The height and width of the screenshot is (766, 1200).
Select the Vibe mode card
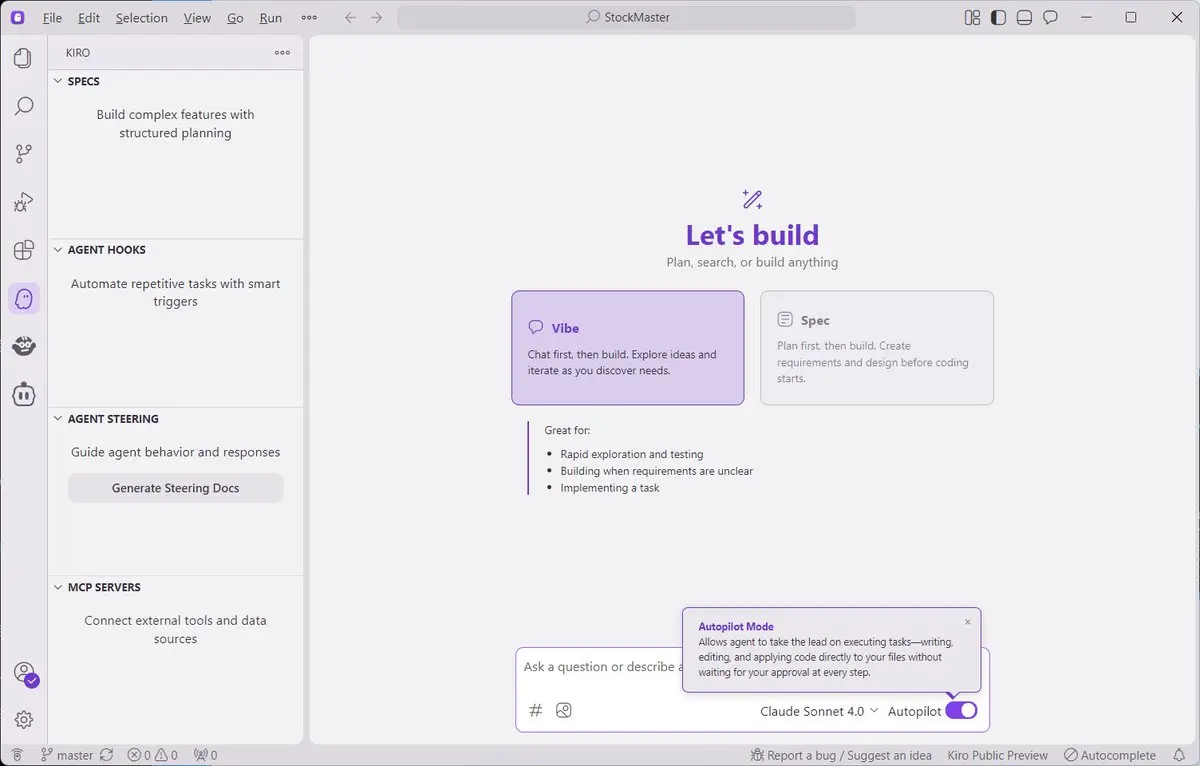click(x=627, y=348)
